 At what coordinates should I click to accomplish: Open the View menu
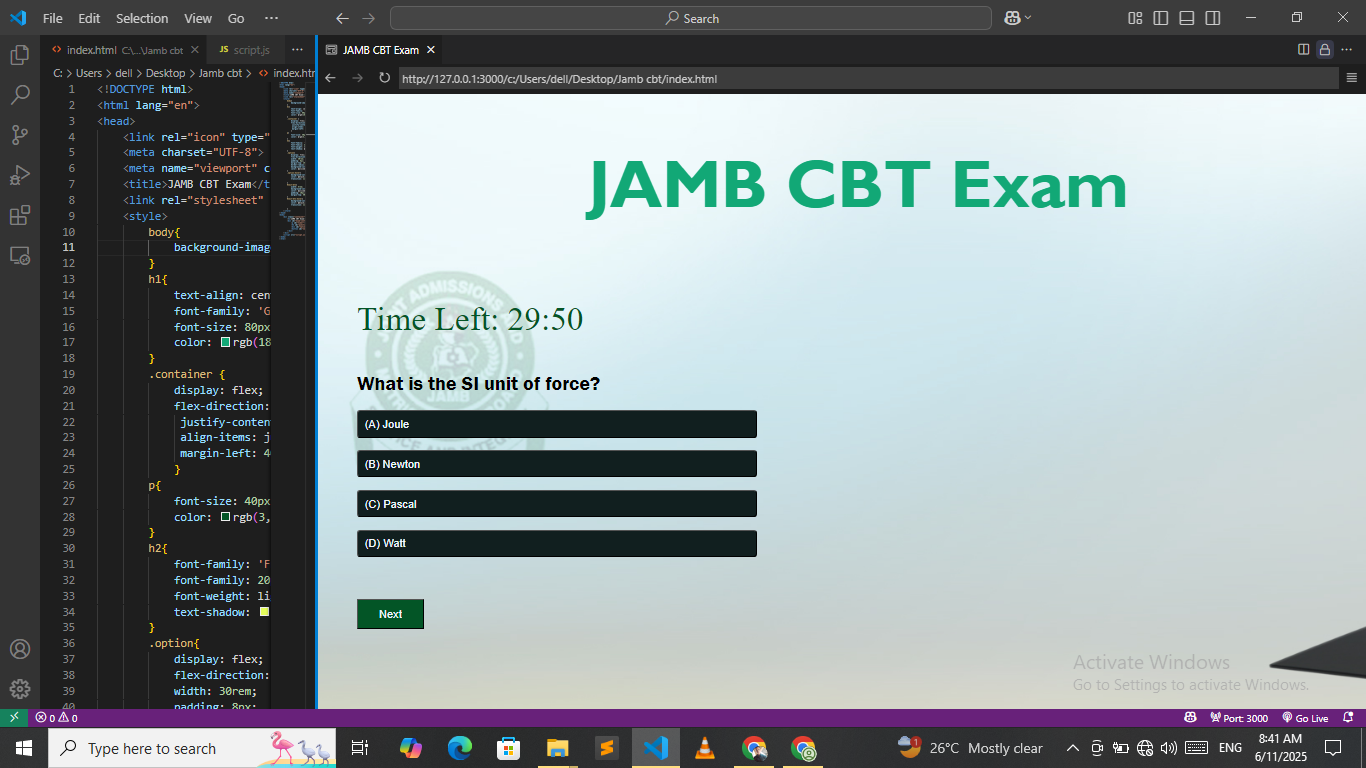point(198,18)
